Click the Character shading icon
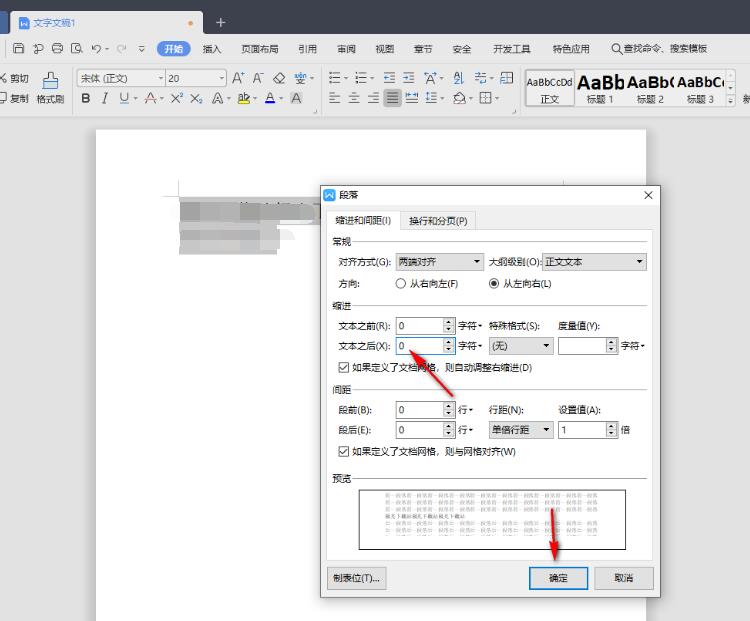Viewport: 750px width, 621px height. point(296,98)
